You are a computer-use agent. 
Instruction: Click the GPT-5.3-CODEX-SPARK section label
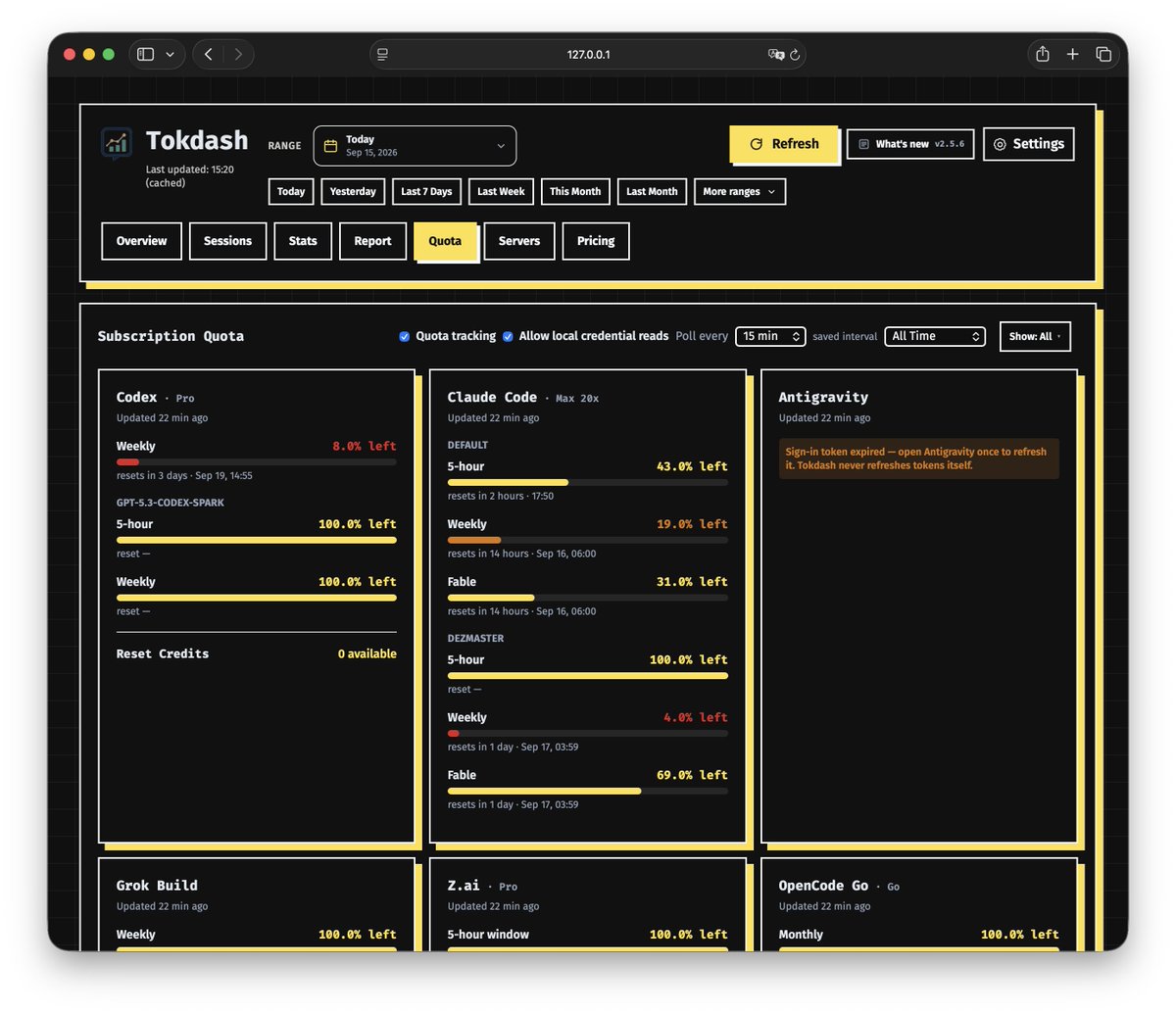(171, 503)
